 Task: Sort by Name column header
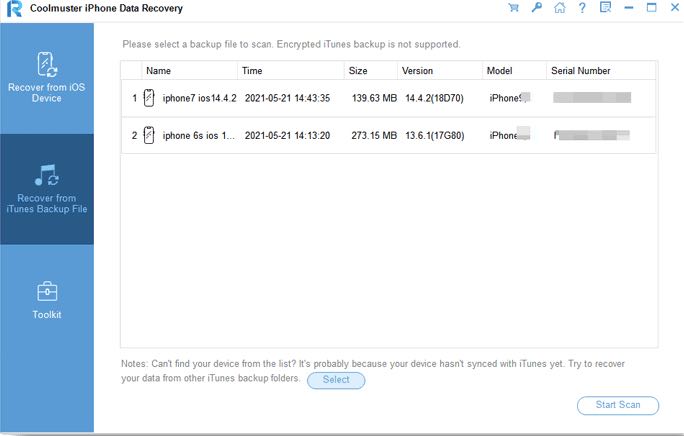click(x=189, y=71)
